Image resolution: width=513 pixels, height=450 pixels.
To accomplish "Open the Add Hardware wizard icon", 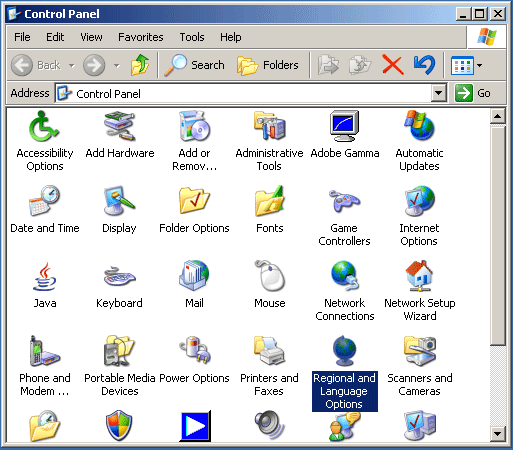I will [x=120, y=126].
